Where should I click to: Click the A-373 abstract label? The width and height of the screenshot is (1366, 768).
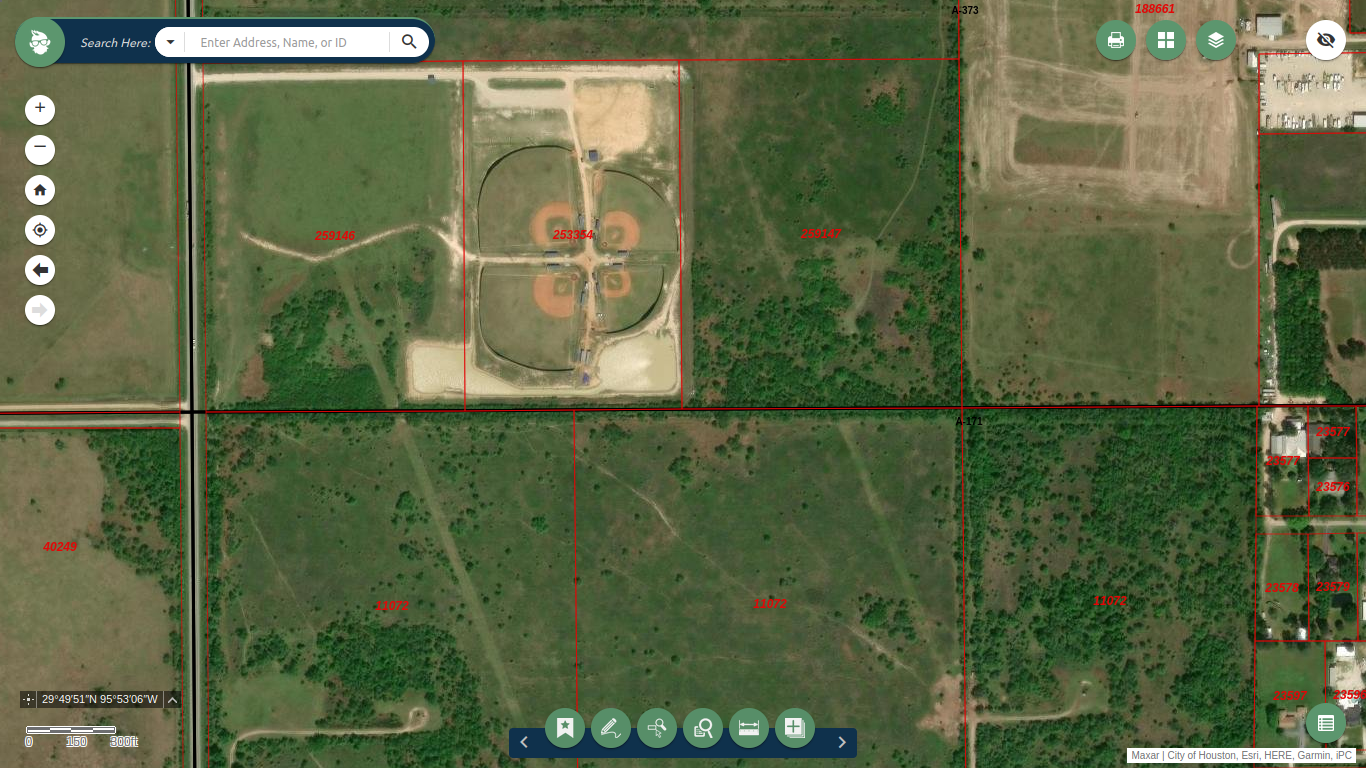[965, 10]
